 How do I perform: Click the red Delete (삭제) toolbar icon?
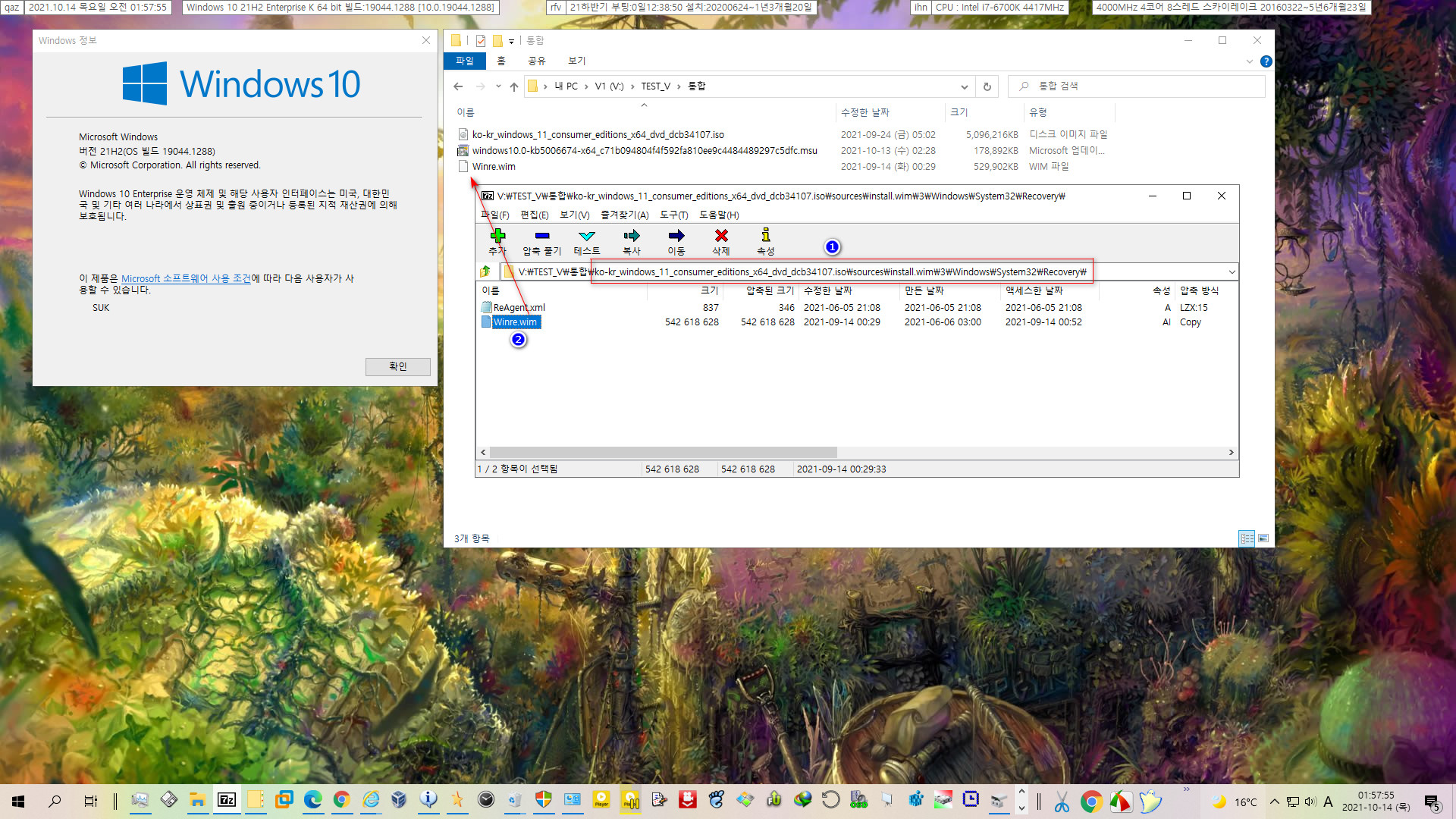tap(720, 236)
